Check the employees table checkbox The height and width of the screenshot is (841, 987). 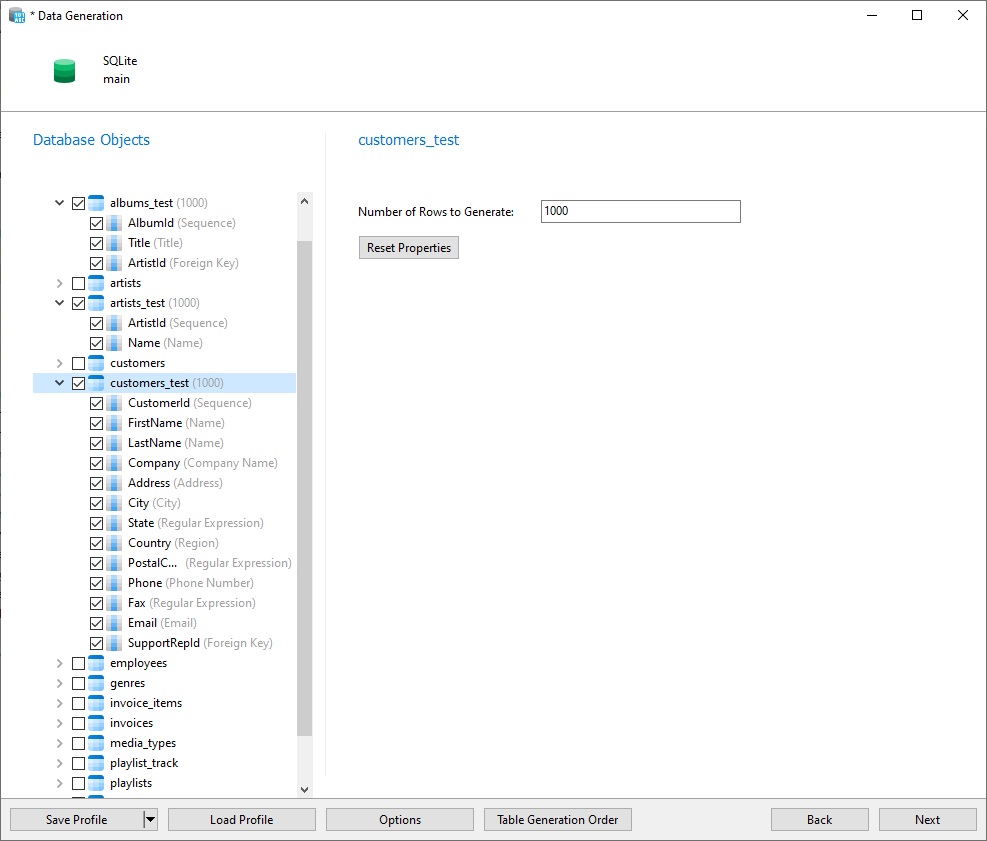pos(78,663)
